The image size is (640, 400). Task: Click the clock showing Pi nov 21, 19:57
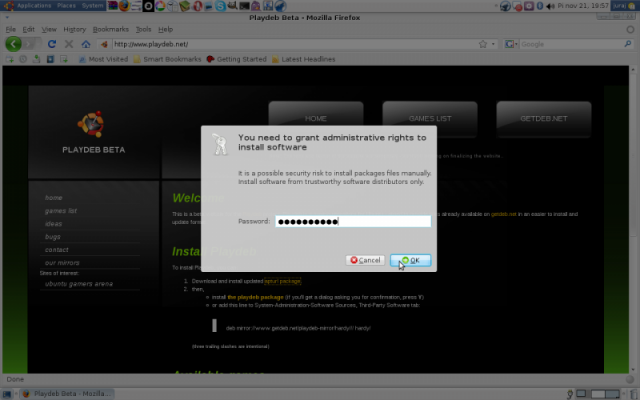pyautogui.click(x=583, y=6)
